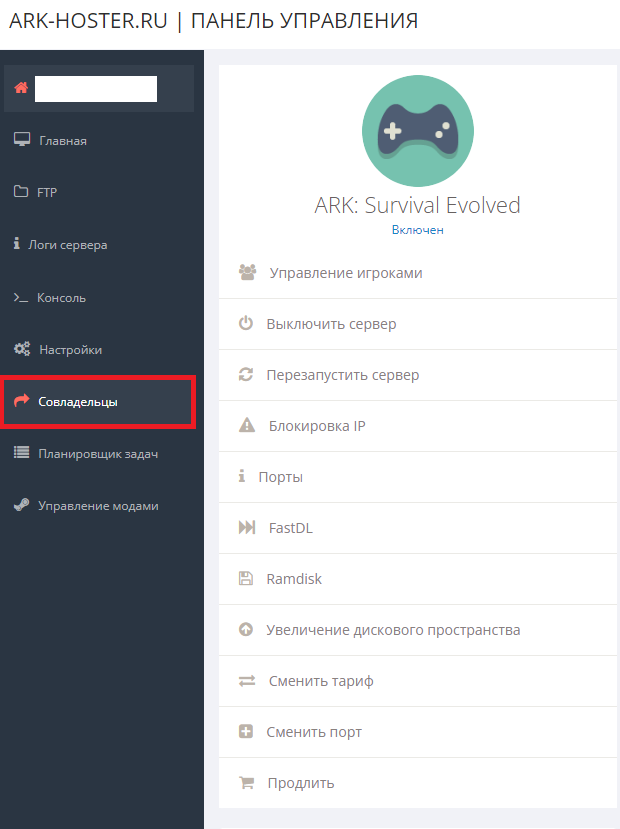Click the terminal prompt icon beside Консоль

(21, 298)
